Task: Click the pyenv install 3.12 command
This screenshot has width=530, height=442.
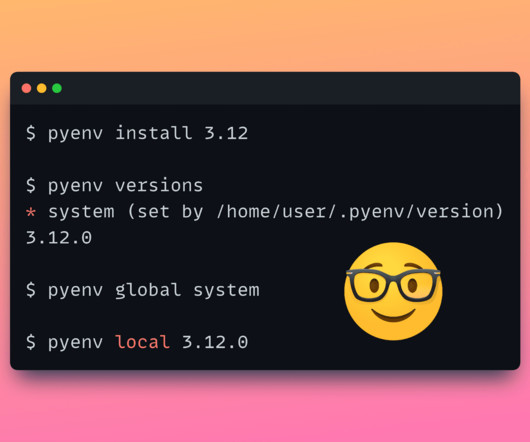Action: [x=148, y=133]
